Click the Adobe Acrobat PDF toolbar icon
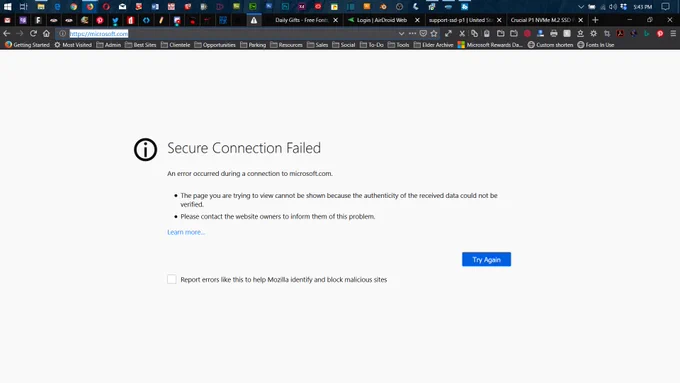The image size is (680, 383). pos(620,33)
